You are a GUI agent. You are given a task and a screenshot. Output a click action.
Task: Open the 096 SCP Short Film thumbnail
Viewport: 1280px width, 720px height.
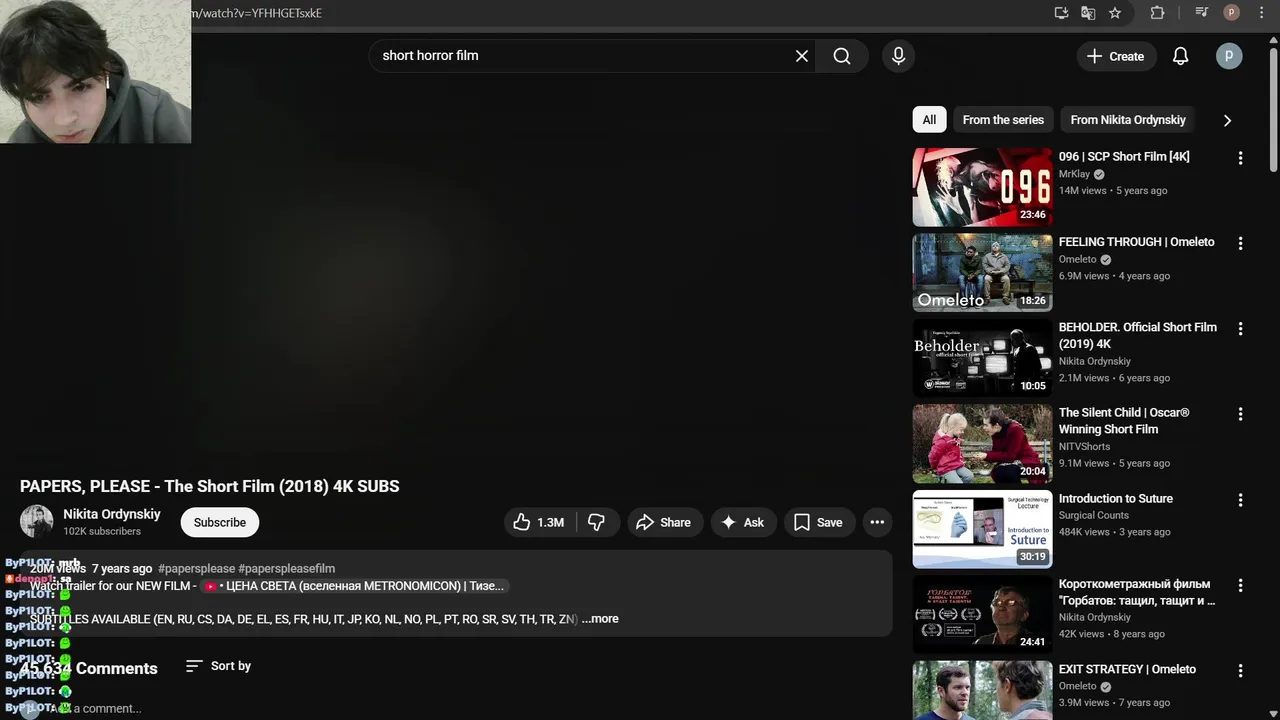point(982,187)
